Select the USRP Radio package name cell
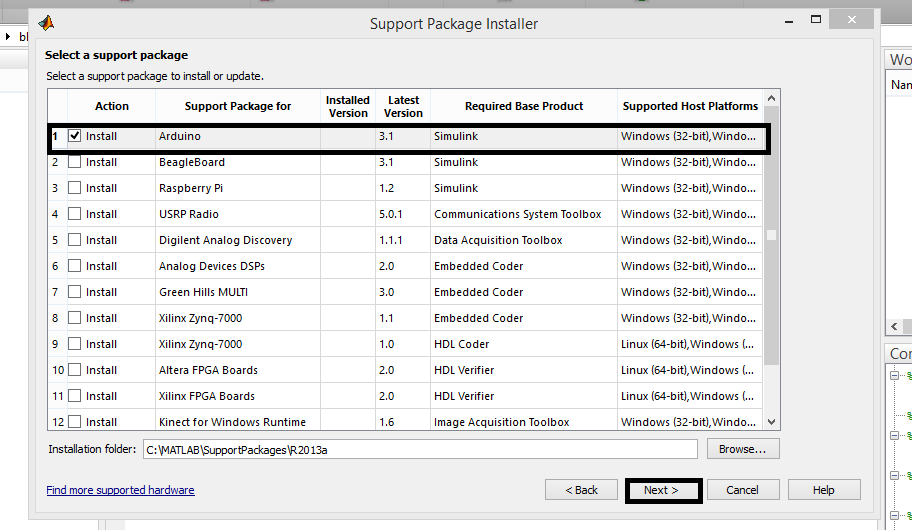Screen dimensions: 912x530 238,214
